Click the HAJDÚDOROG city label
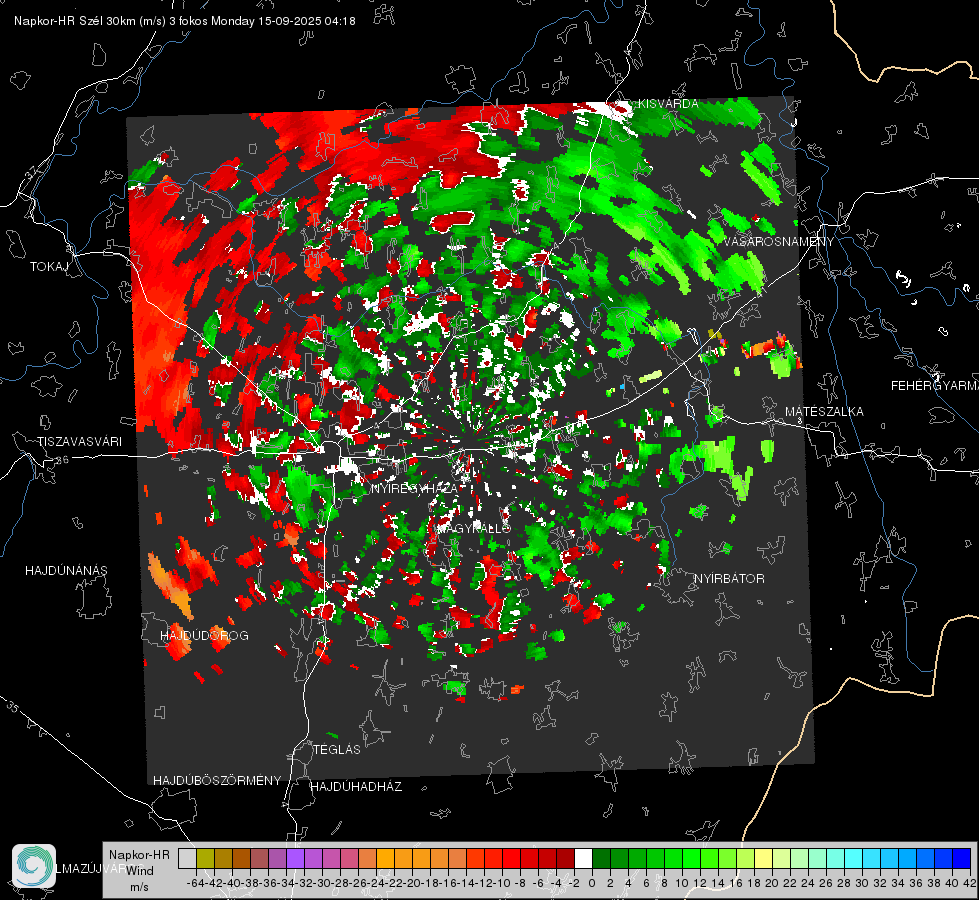Viewport: 979px width, 900px height. pos(204,636)
